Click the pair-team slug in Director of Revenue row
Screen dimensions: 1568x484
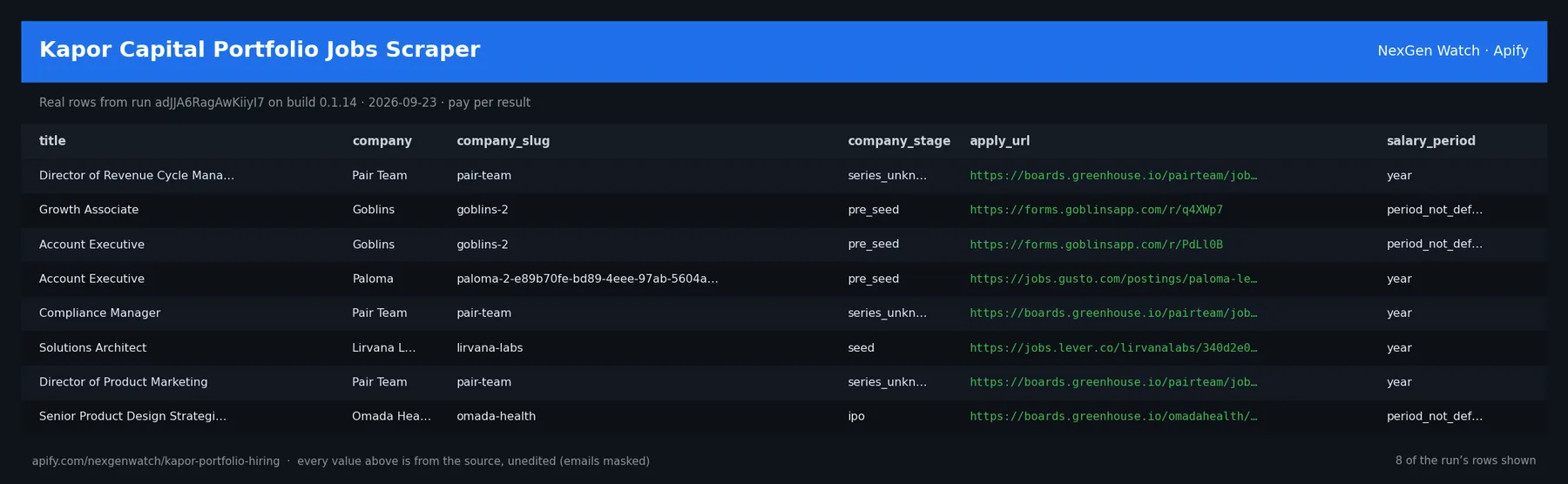point(483,176)
